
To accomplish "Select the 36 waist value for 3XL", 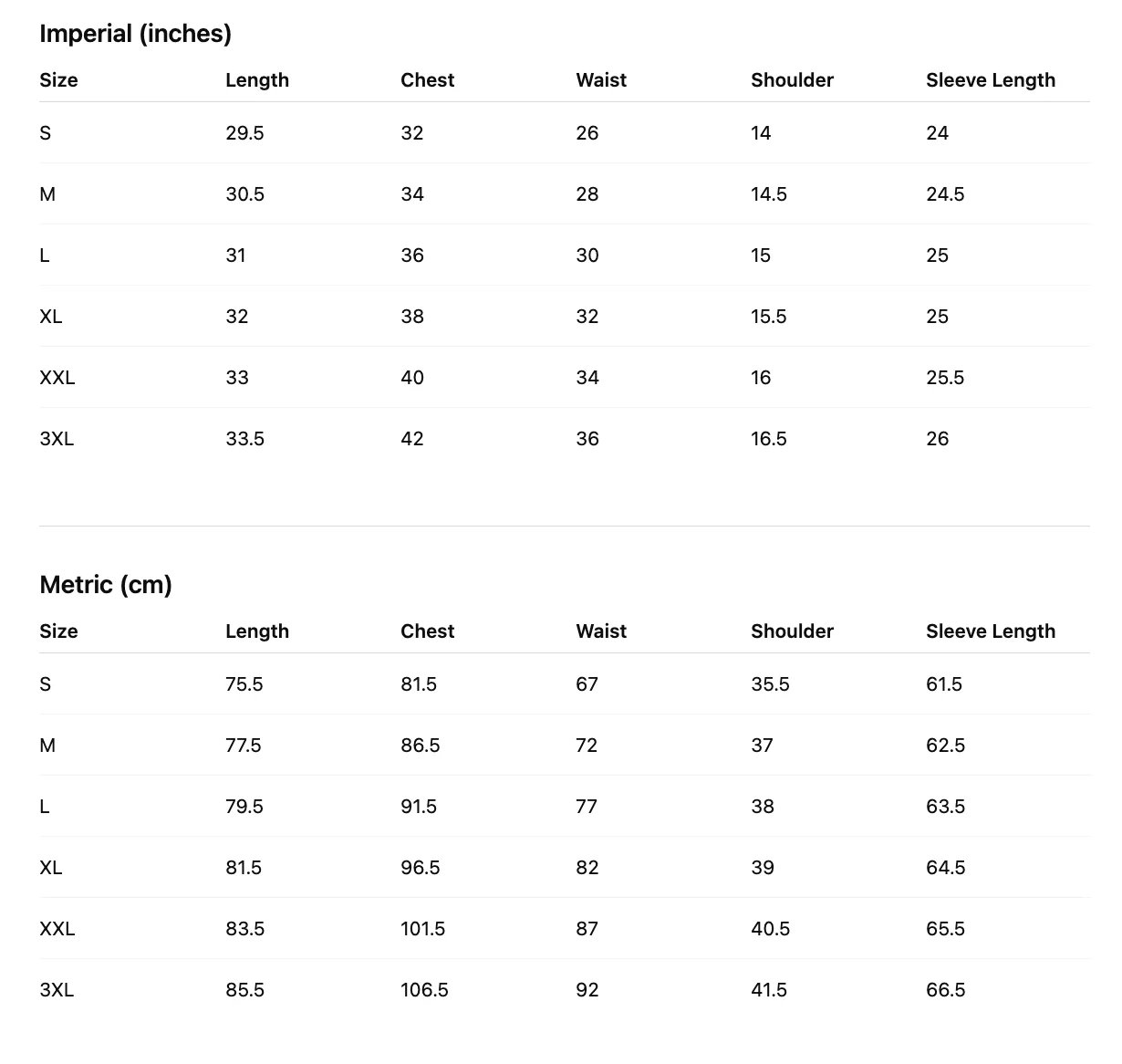I will [x=587, y=439].
